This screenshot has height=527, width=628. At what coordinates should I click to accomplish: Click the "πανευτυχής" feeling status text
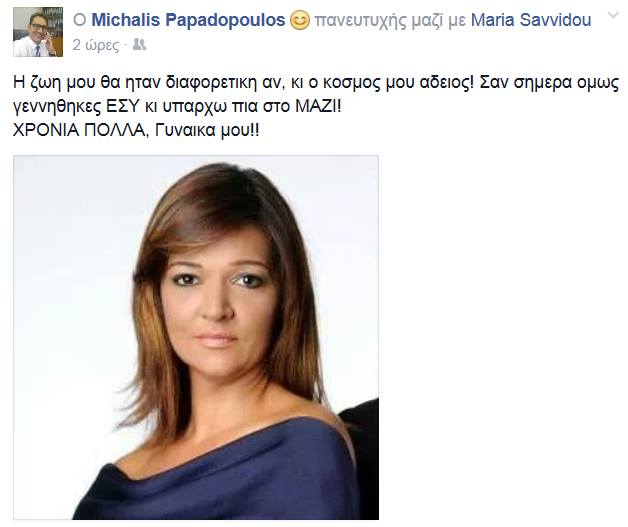360,21
